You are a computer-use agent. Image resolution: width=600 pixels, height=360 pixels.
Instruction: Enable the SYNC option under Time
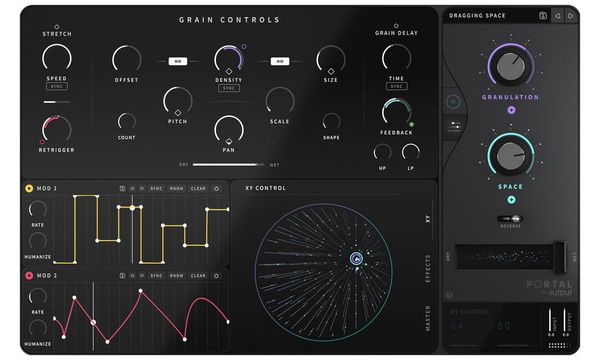pos(396,86)
